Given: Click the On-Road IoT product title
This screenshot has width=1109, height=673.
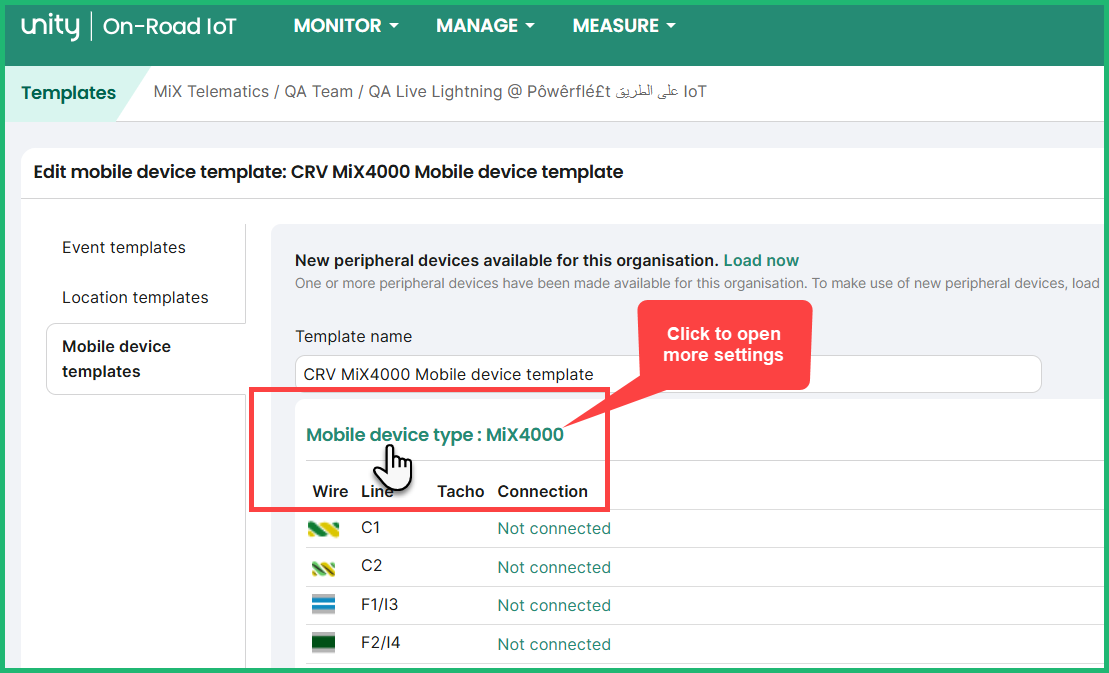Looking at the screenshot, I should click(x=170, y=27).
